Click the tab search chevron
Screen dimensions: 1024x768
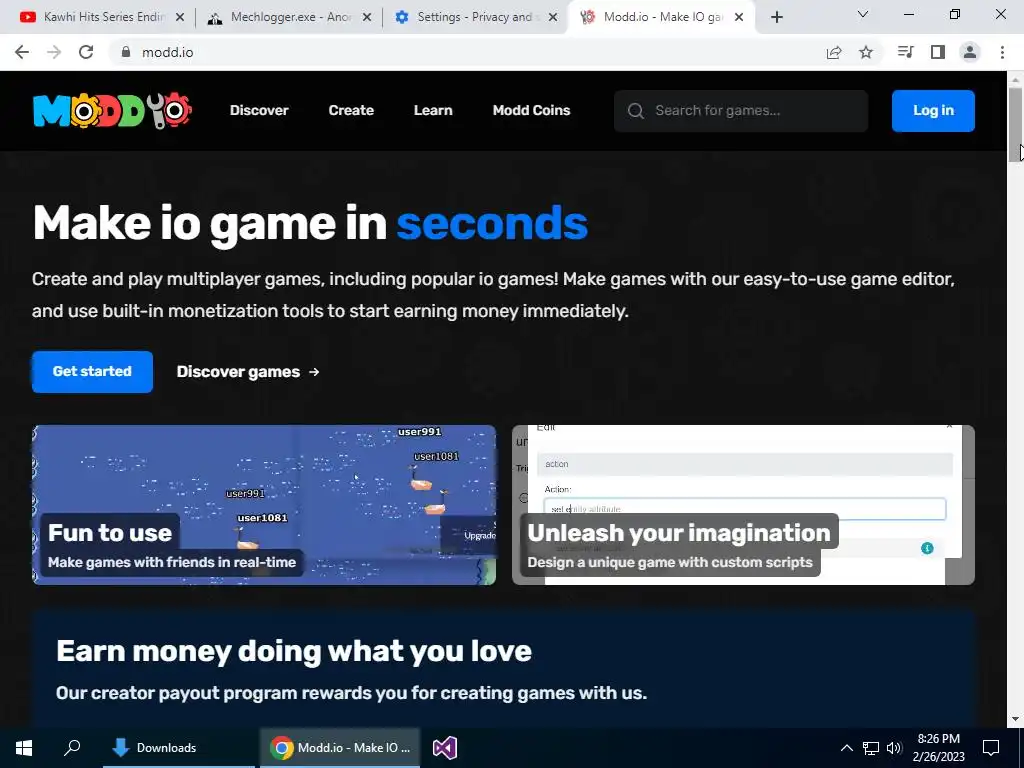tap(863, 14)
